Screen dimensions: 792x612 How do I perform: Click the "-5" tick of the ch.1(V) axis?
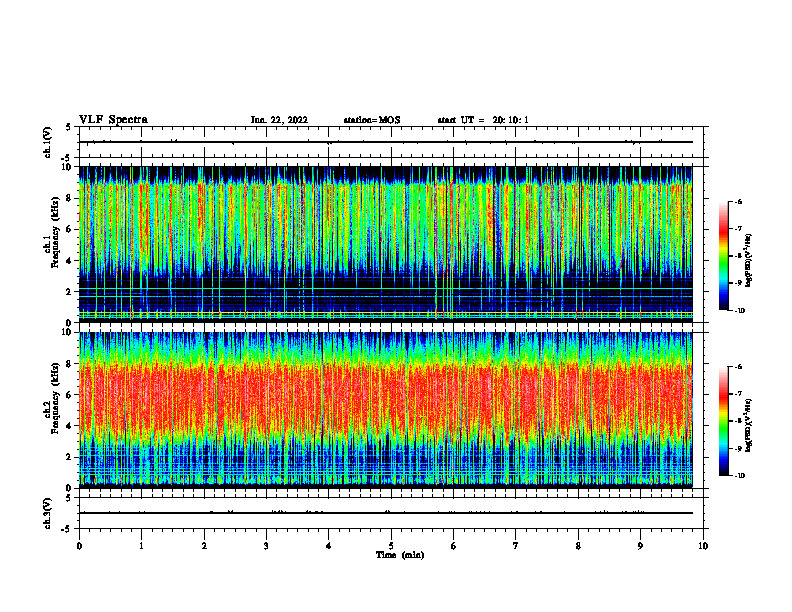pyautogui.click(x=67, y=158)
